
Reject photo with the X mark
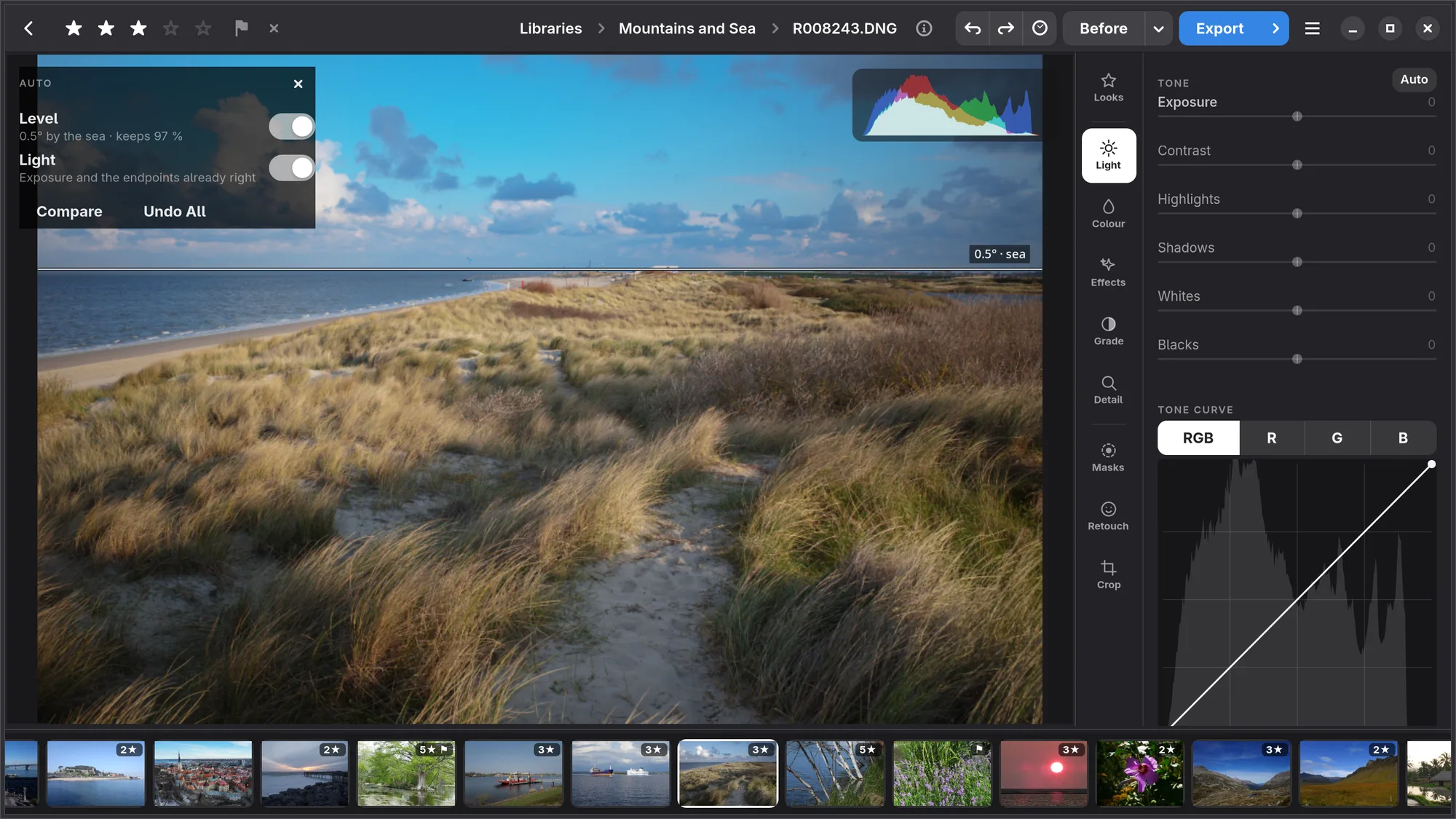(x=274, y=28)
